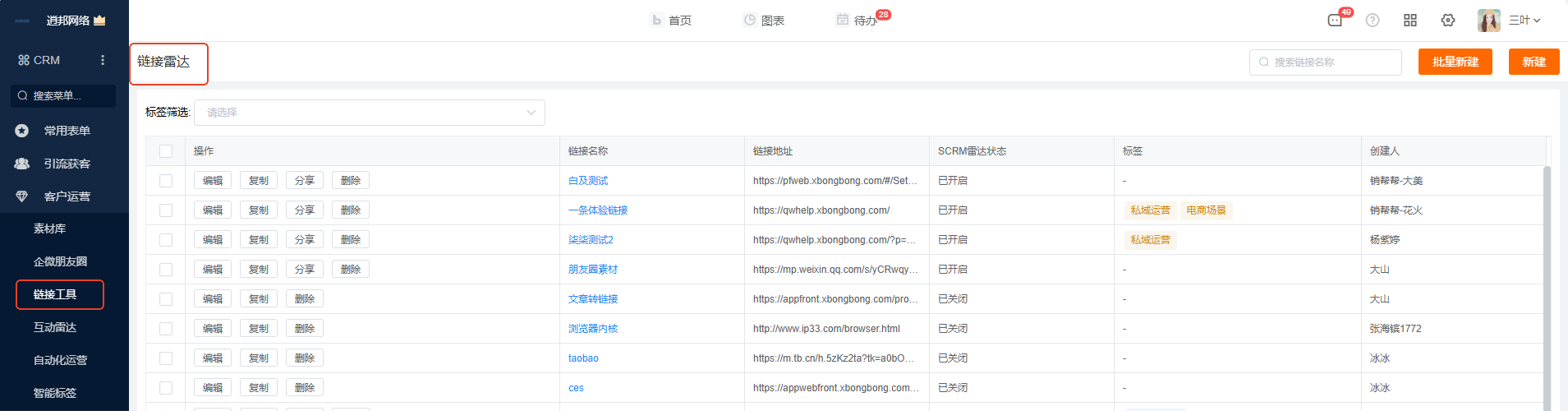This screenshot has height=411, width=1568.
Task: Tick the select-all checkbox in table header
Action: [166, 151]
